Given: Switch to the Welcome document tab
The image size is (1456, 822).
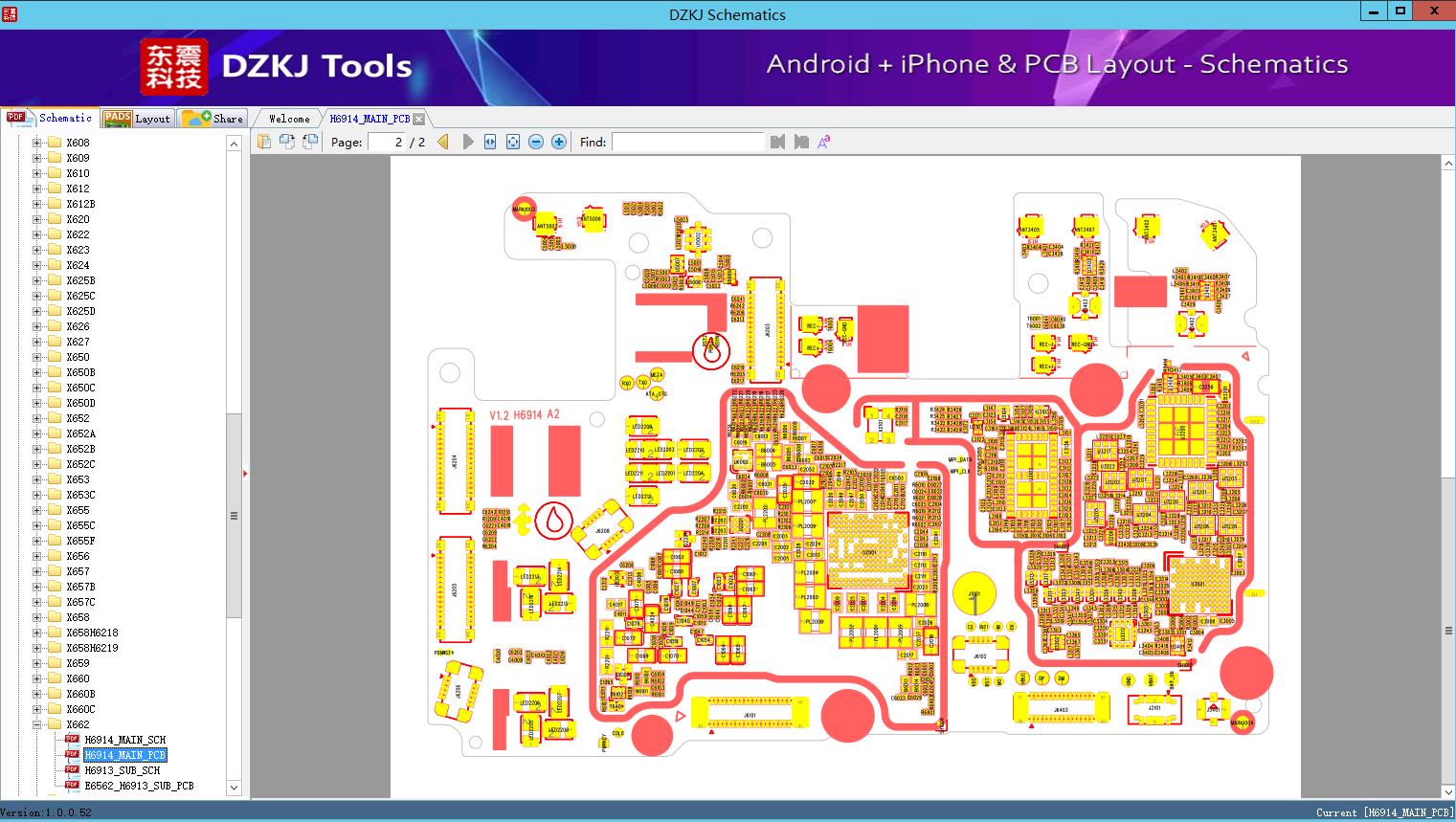Looking at the screenshot, I should tap(289, 119).
